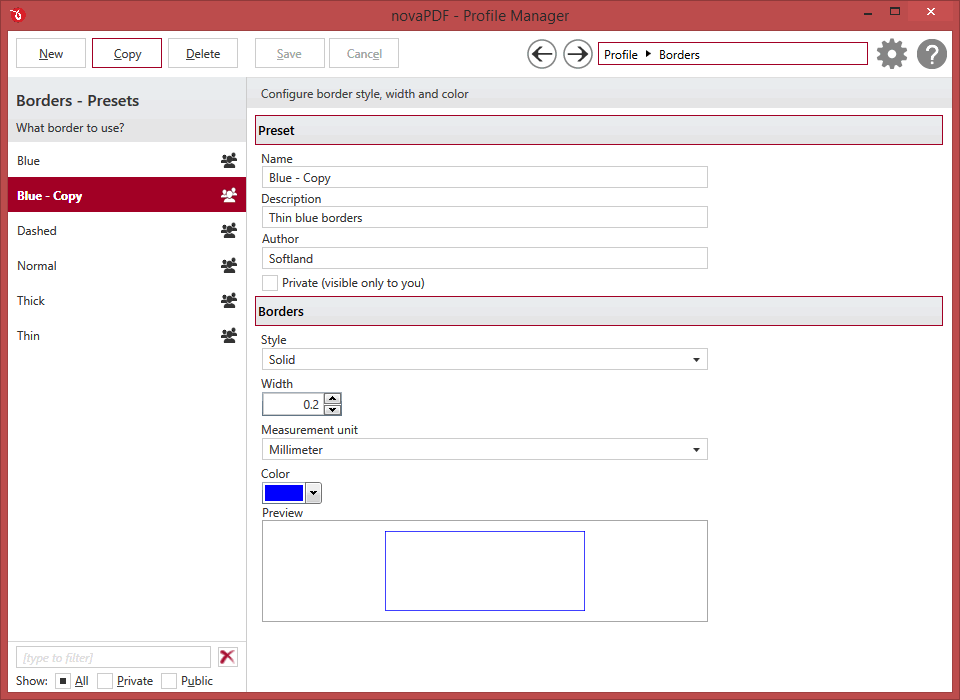Click the border Preview box

(484, 571)
